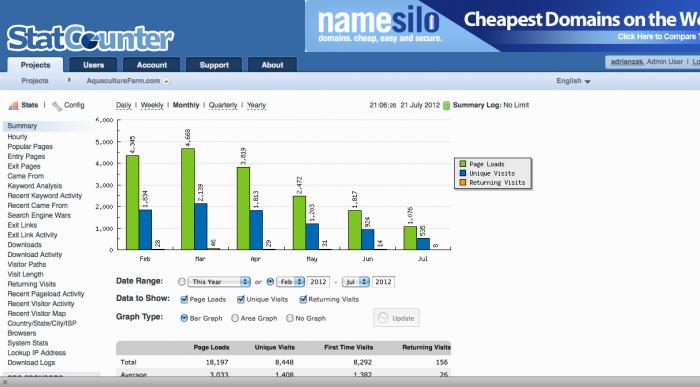Viewport: 700px width, 387px height.
Task: Open Exit Pages in the sidebar
Action: 24,166
